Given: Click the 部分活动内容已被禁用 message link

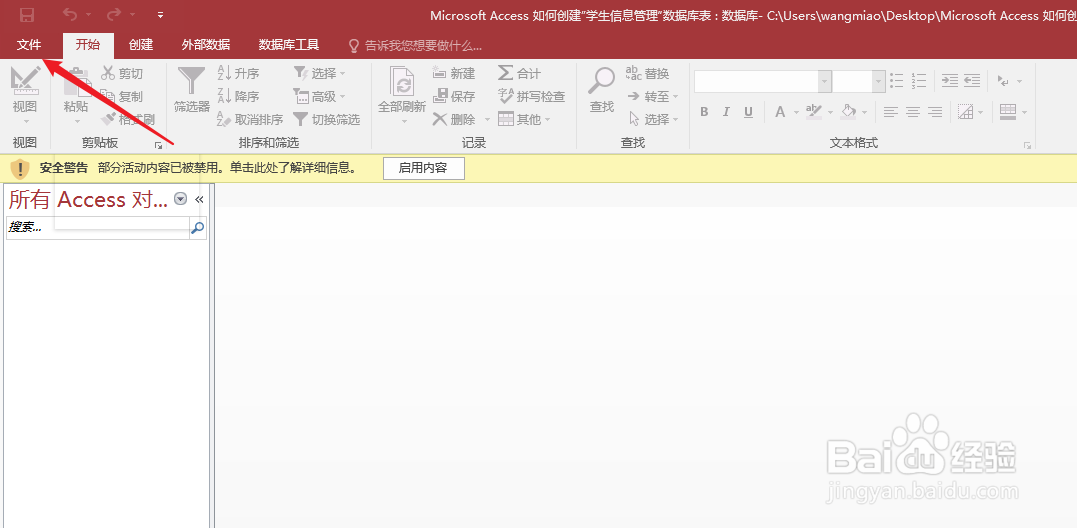Looking at the screenshot, I should point(227,168).
